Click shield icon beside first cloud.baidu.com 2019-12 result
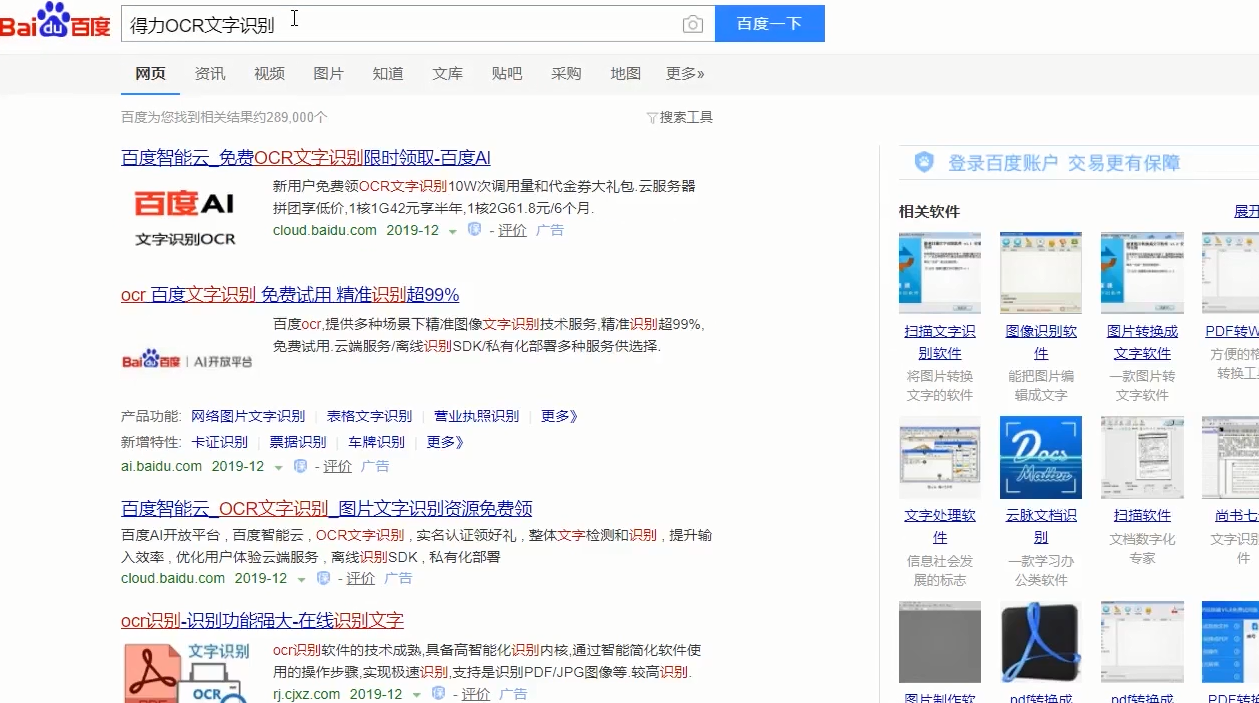Screen dimensions: 1259x703 pos(474,230)
